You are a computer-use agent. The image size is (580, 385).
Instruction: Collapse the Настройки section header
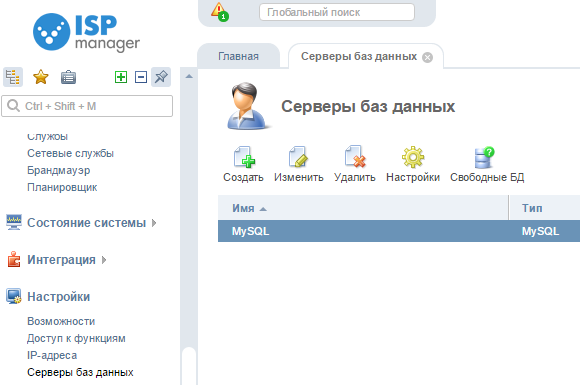pyautogui.click(x=58, y=297)
